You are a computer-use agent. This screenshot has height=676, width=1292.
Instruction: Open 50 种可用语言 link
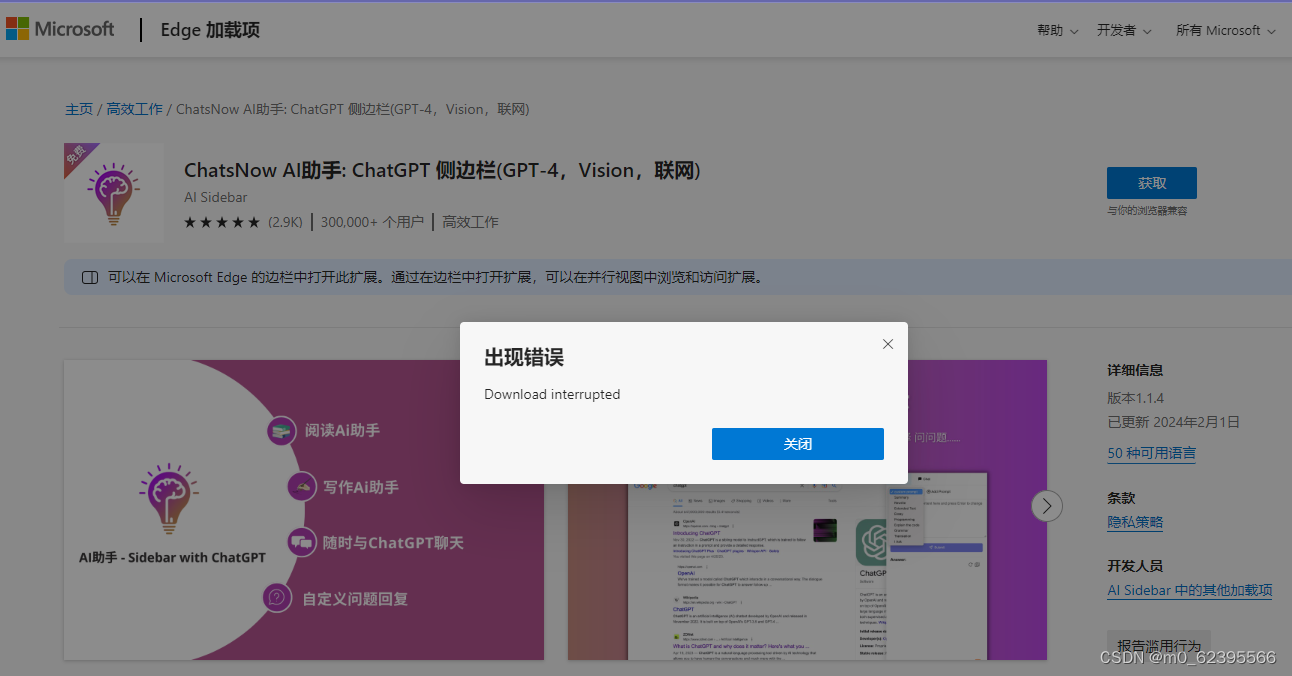pos(1151,453)
